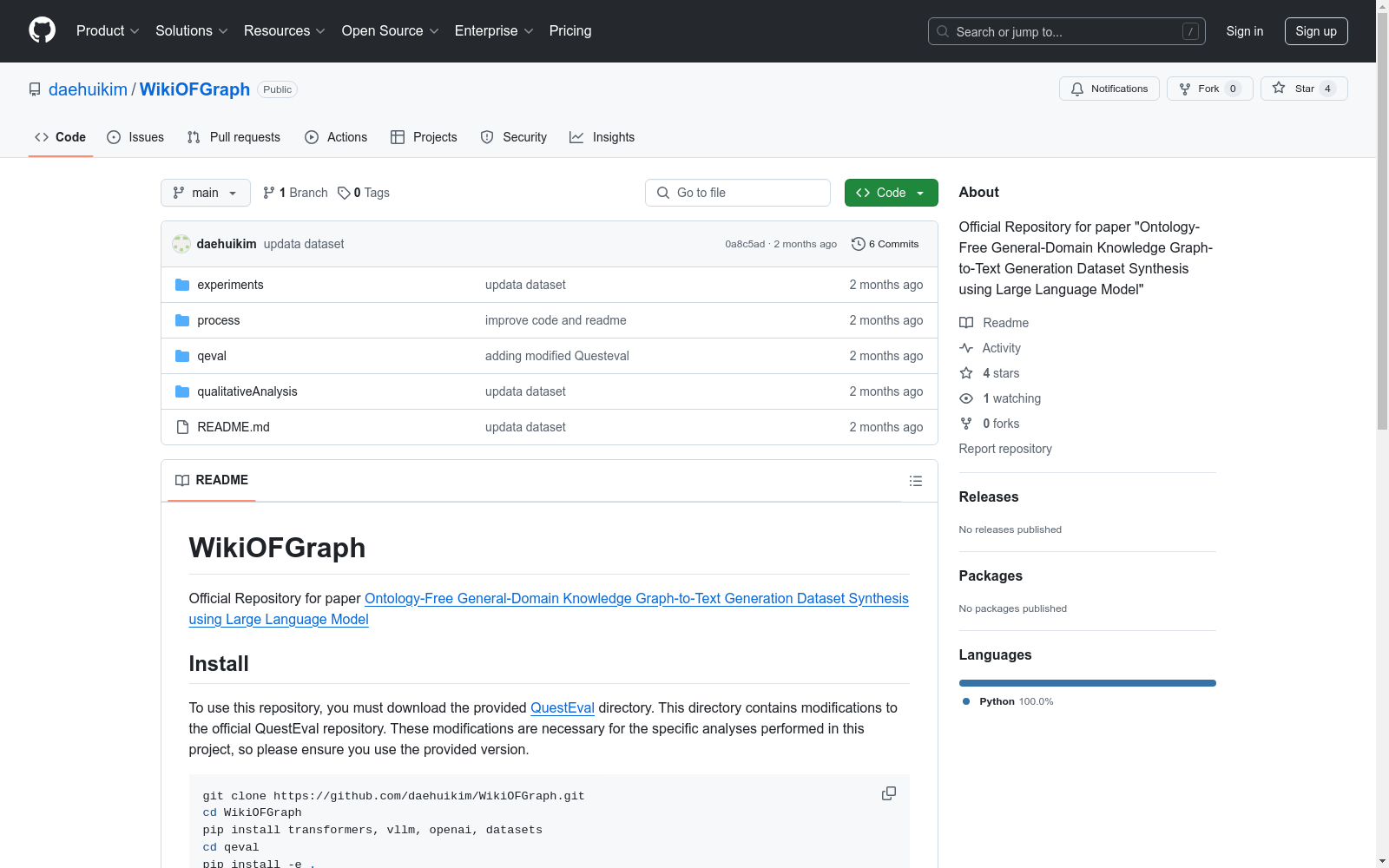Screen dimensions: 1389x868
Task: Open the main branch selector dropdown
Action: [206, 193]
